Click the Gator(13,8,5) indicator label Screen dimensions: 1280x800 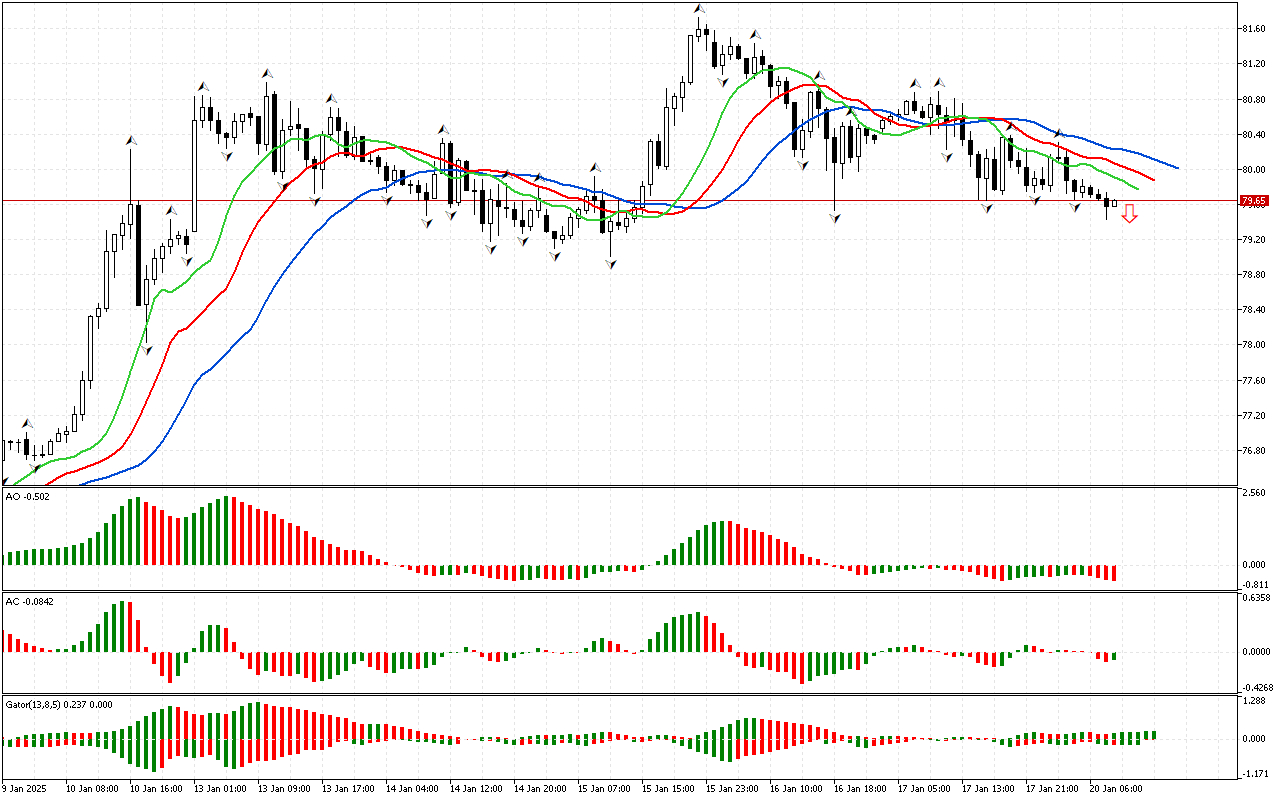59,704
